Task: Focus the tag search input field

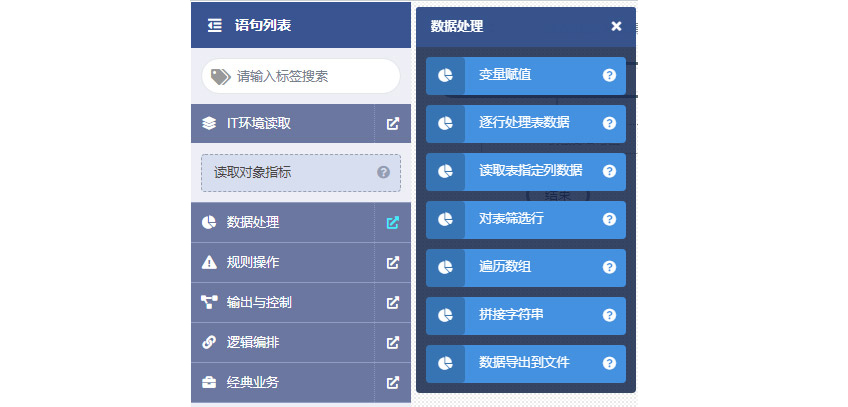Action: tap(310, 76)
